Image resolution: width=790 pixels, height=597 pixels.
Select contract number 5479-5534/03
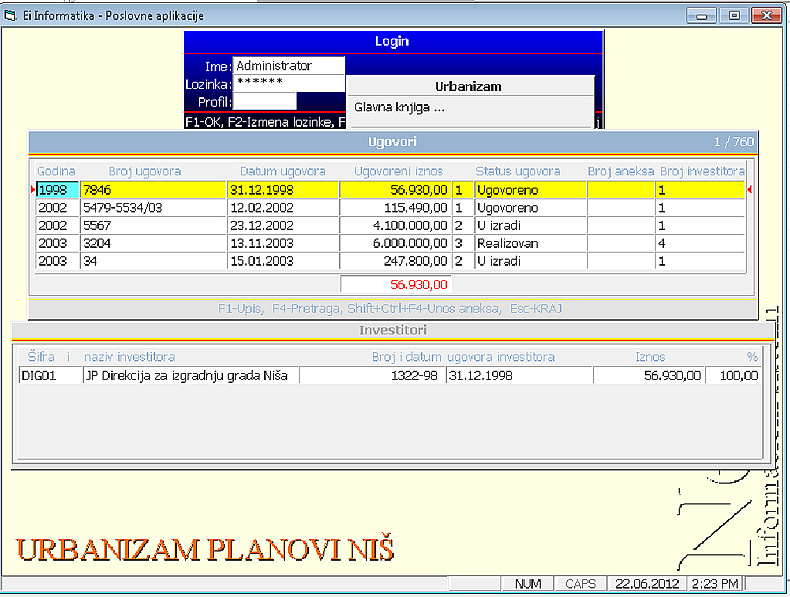[154, 208]
